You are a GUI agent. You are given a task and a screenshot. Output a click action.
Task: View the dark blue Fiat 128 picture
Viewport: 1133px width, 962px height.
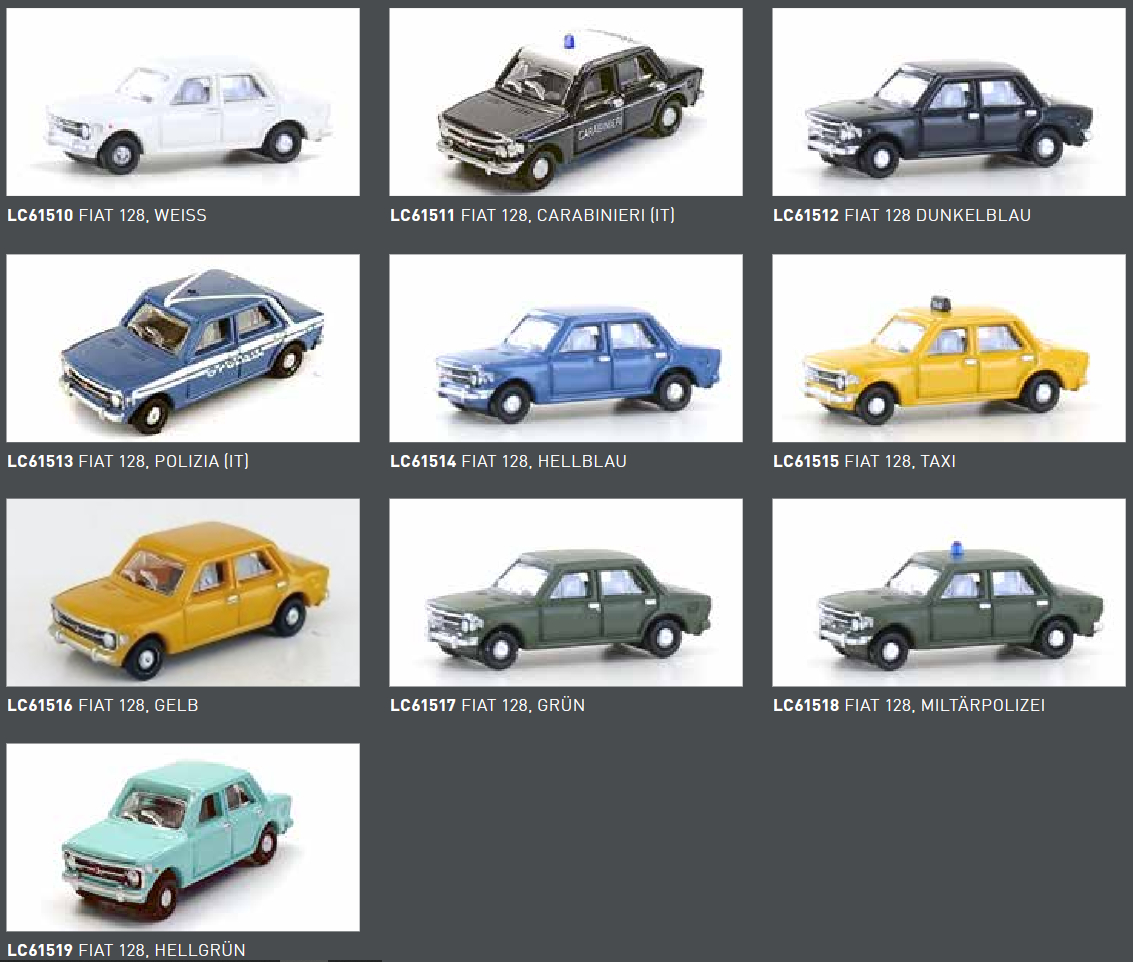coord(949,102)
